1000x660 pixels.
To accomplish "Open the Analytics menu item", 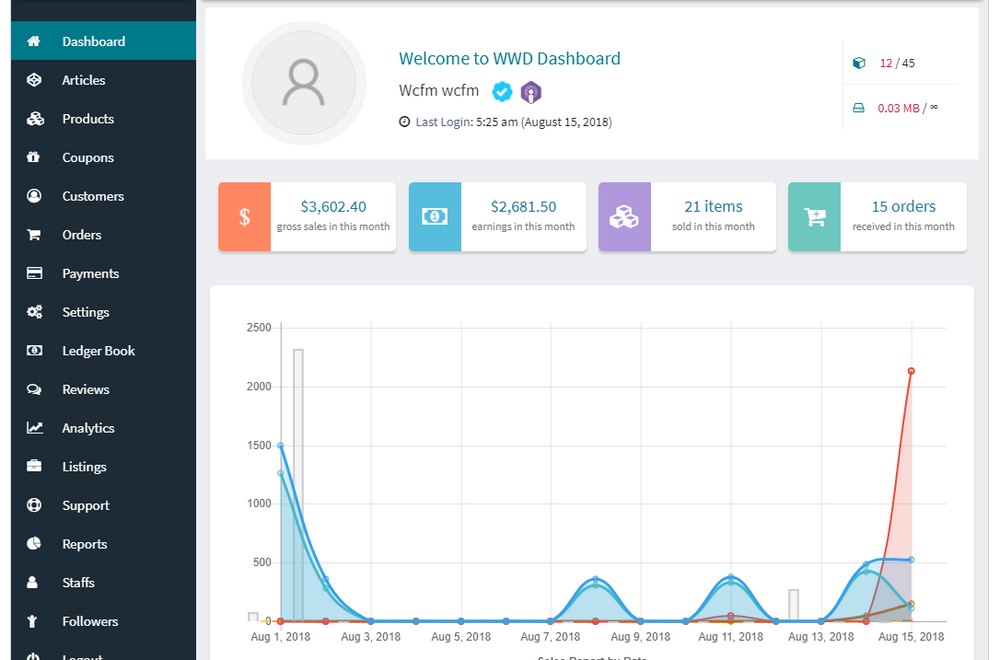I will tap(103, 428).
